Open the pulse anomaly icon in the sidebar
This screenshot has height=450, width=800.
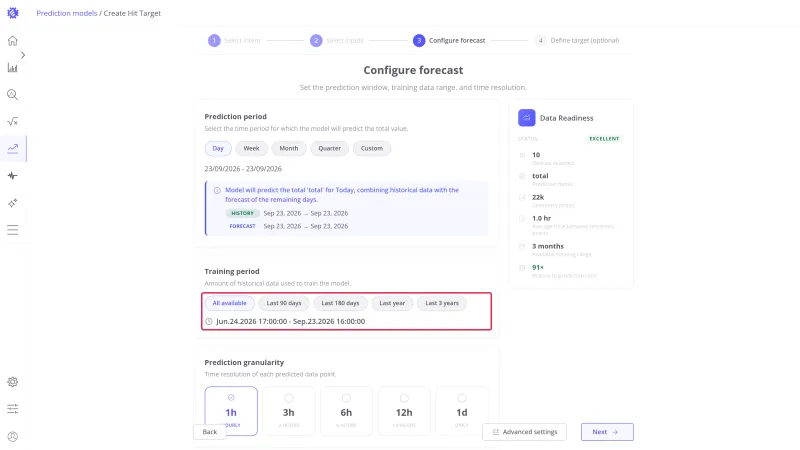(13, 176)
